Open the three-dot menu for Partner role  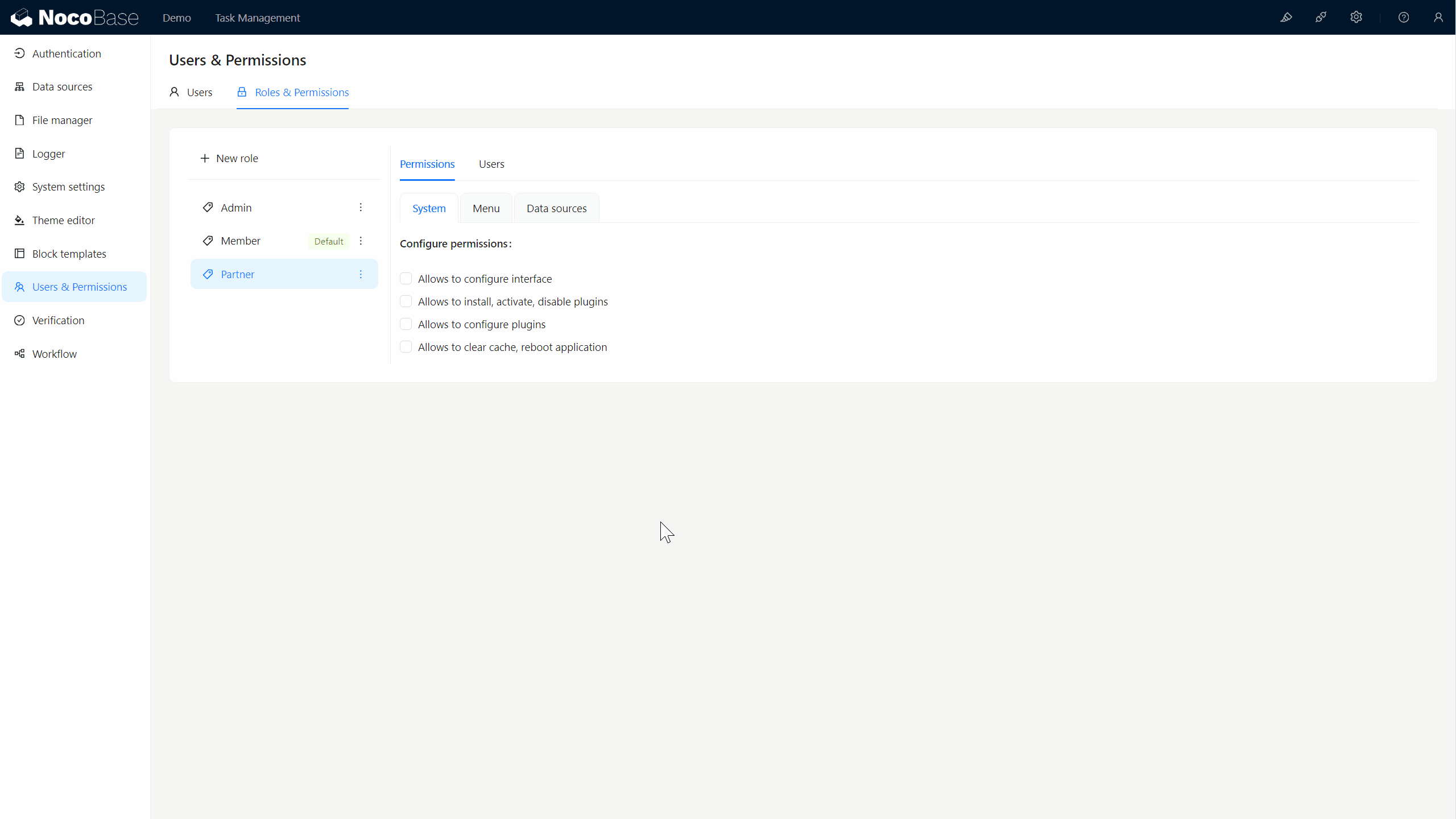361,274
